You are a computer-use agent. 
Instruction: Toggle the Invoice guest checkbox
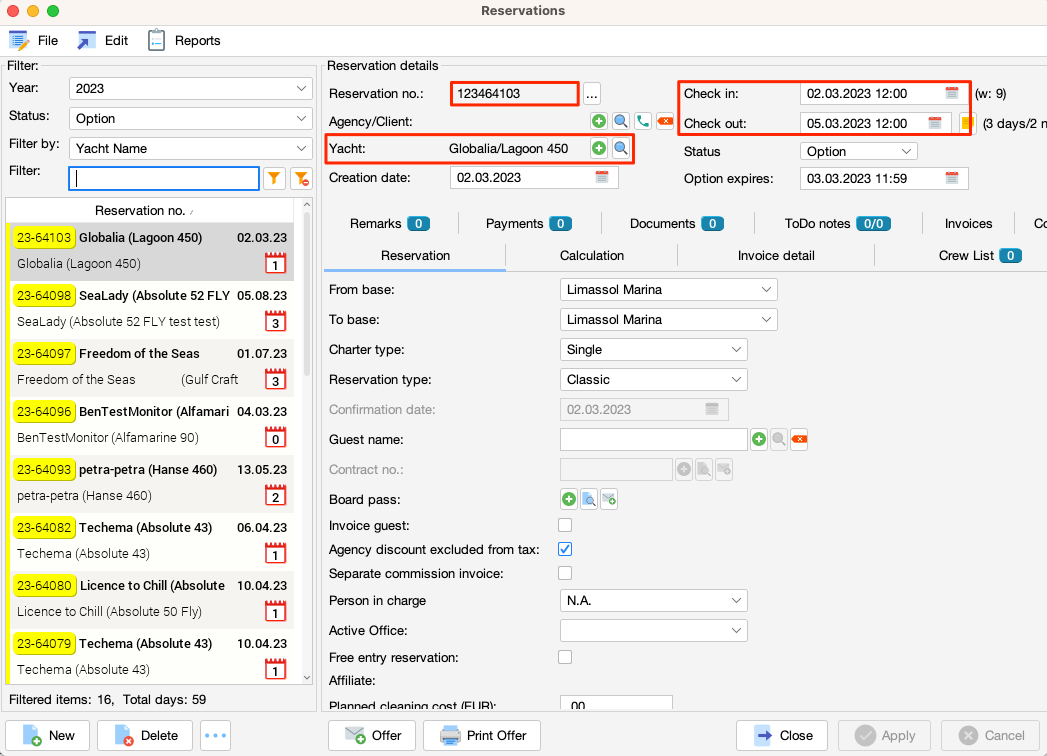(x=565, y=526)
